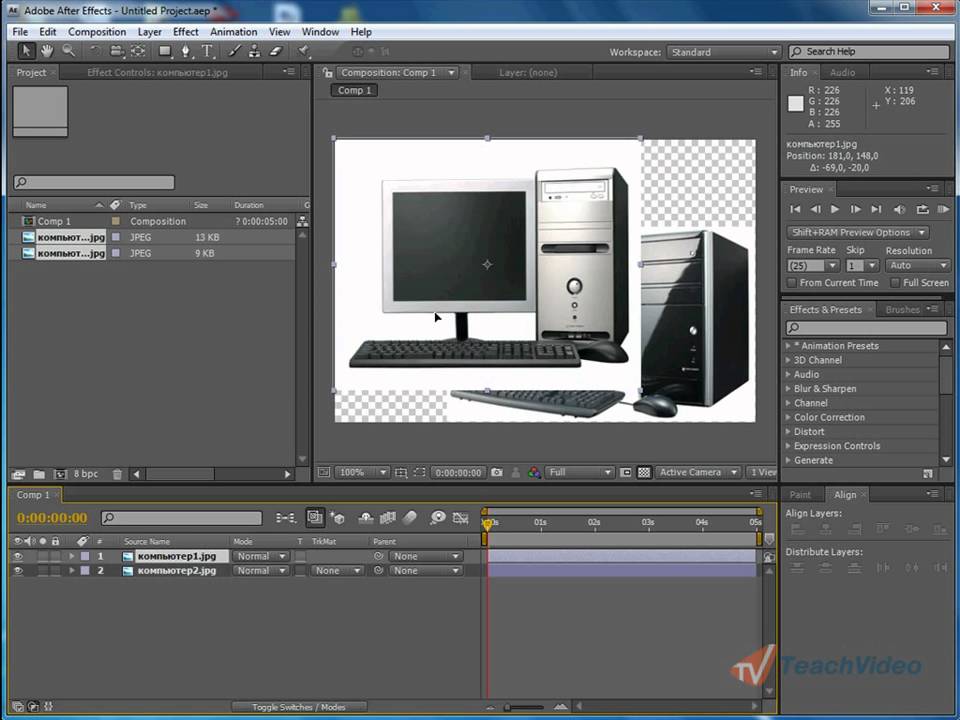Click the timeline current time 0:00:00:00

click(x=52, y=518)
